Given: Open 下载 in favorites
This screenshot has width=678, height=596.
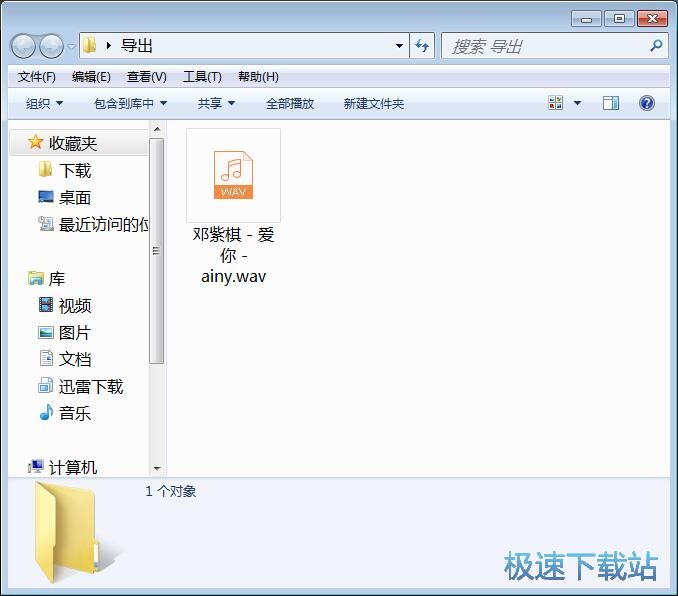Looking at the screenshot, I should tap(75, 170).
